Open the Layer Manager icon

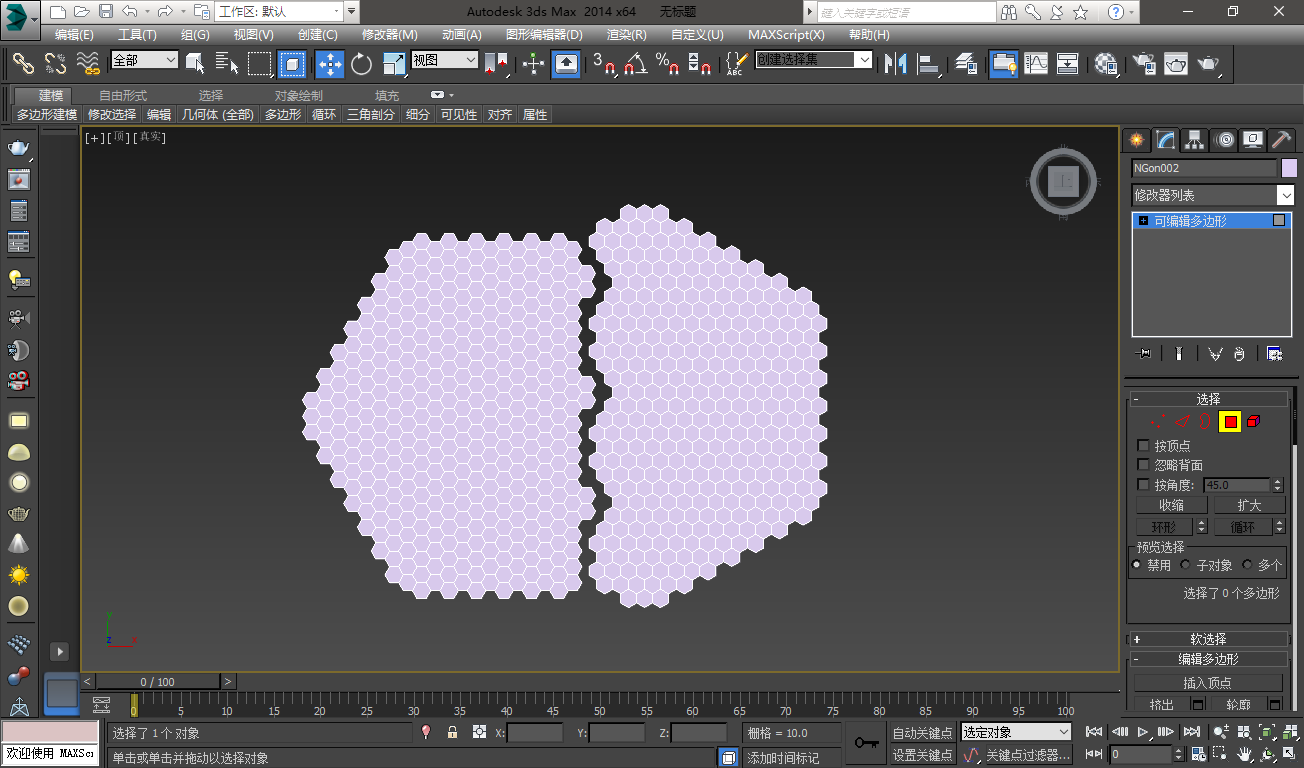click(965, 64)
